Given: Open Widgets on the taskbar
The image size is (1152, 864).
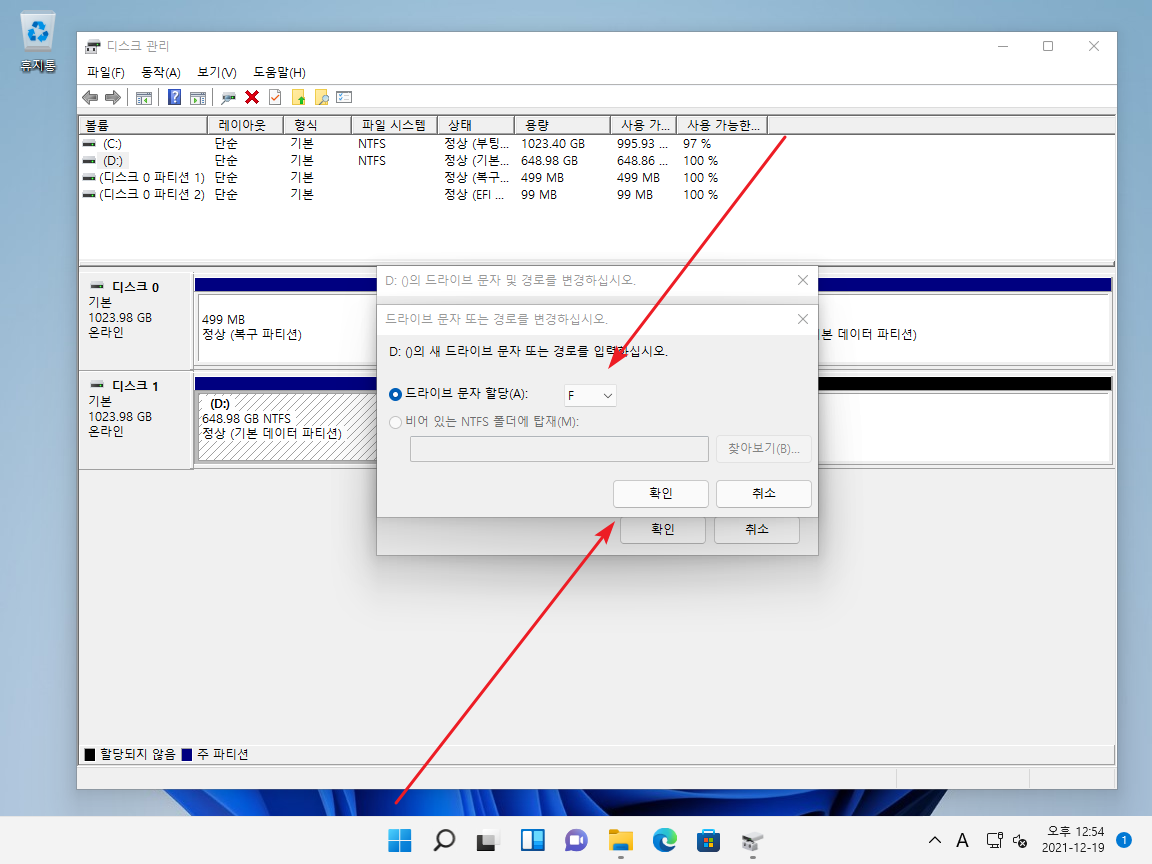Looking at the screenshot, I should pyautogui.click(x=532, y=840).
